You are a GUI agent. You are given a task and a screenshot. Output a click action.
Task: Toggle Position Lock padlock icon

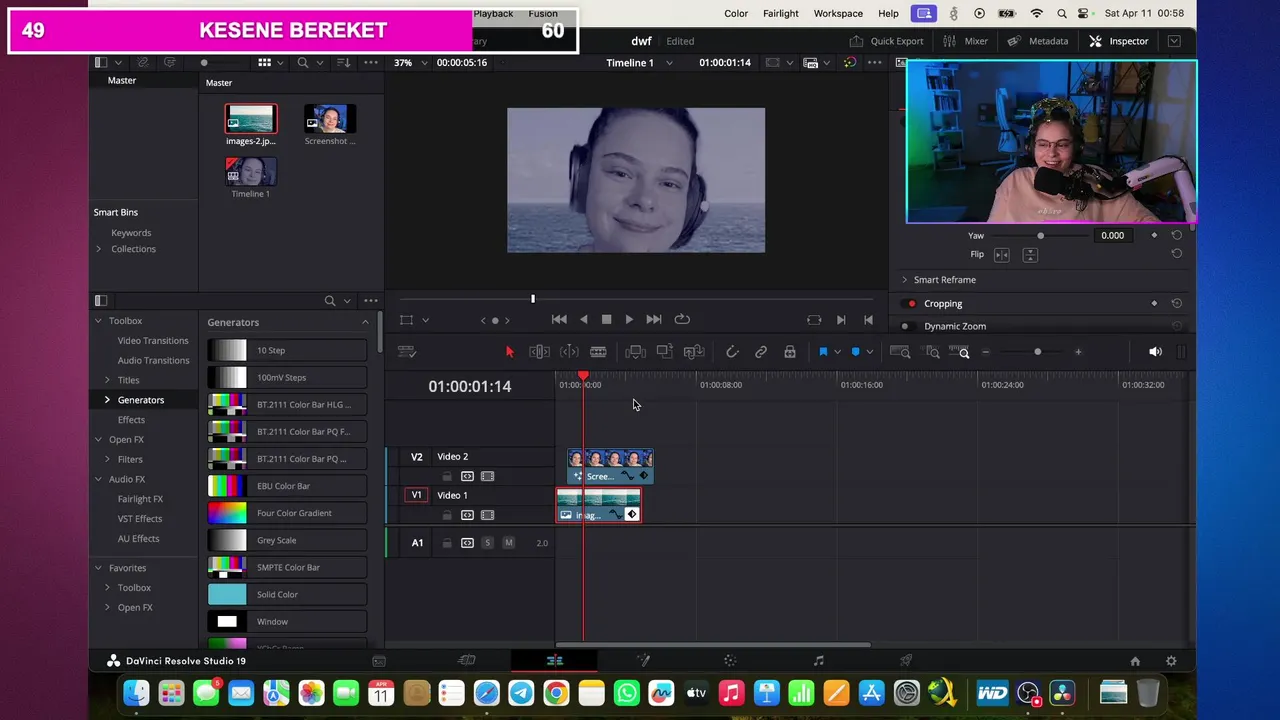point(790,352)
